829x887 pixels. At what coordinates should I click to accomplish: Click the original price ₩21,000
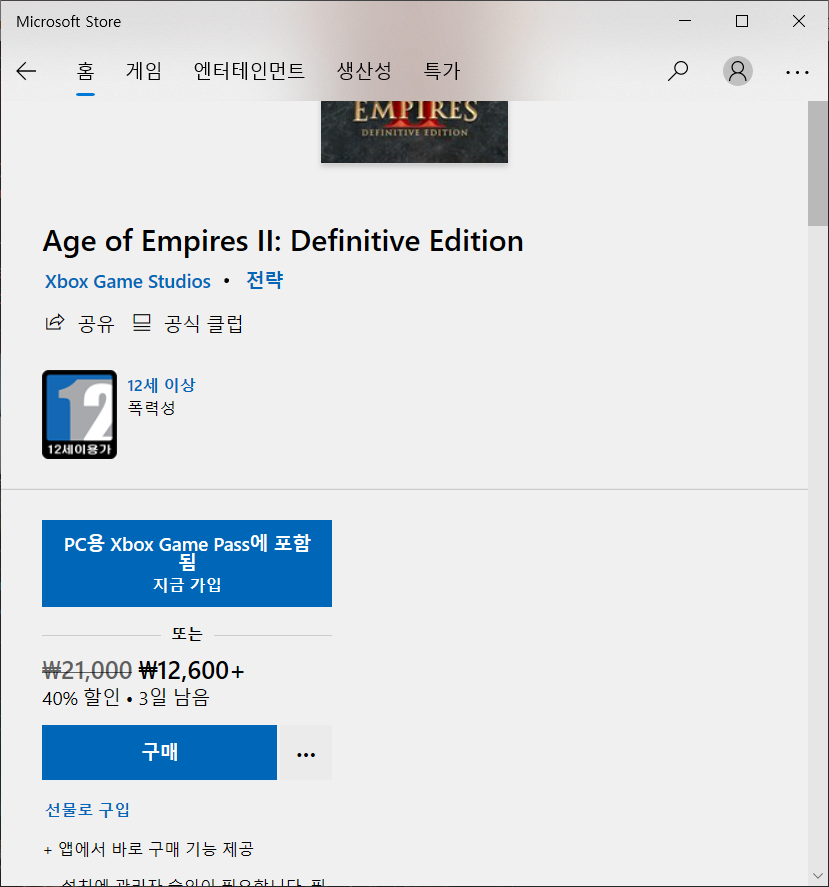tap(87, 671)
